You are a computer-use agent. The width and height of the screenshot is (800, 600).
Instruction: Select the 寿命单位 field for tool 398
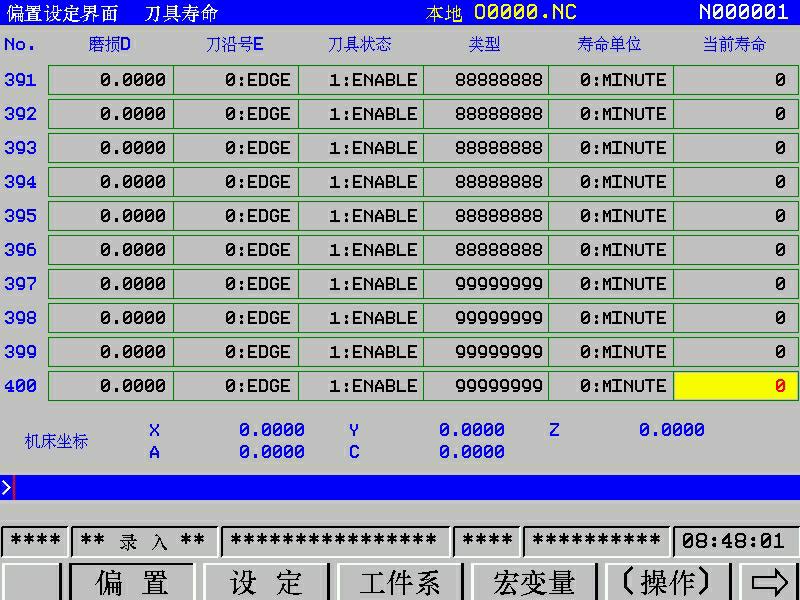tap(611, 318)
